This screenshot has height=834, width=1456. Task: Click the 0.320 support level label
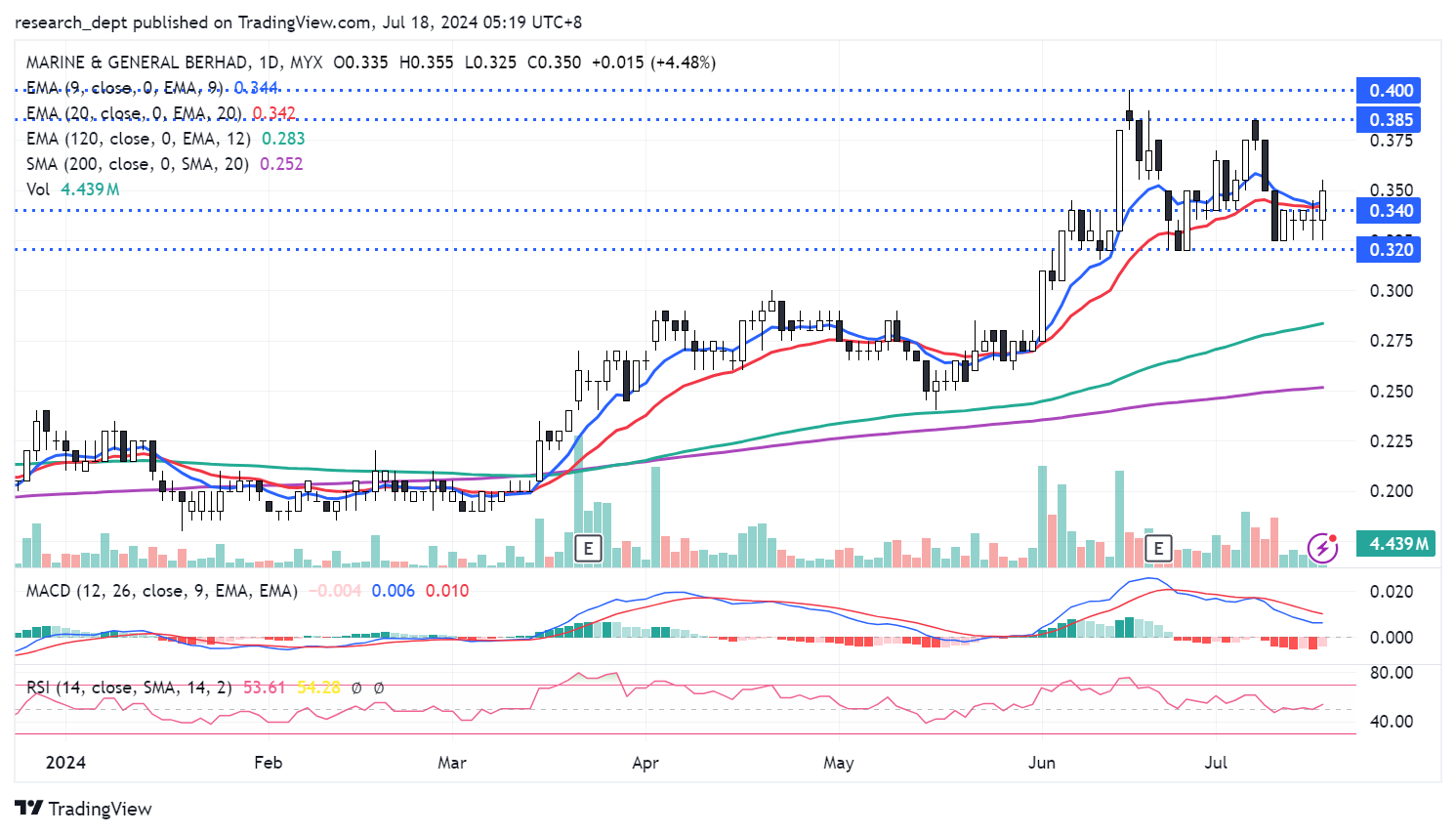[1390, 250]
